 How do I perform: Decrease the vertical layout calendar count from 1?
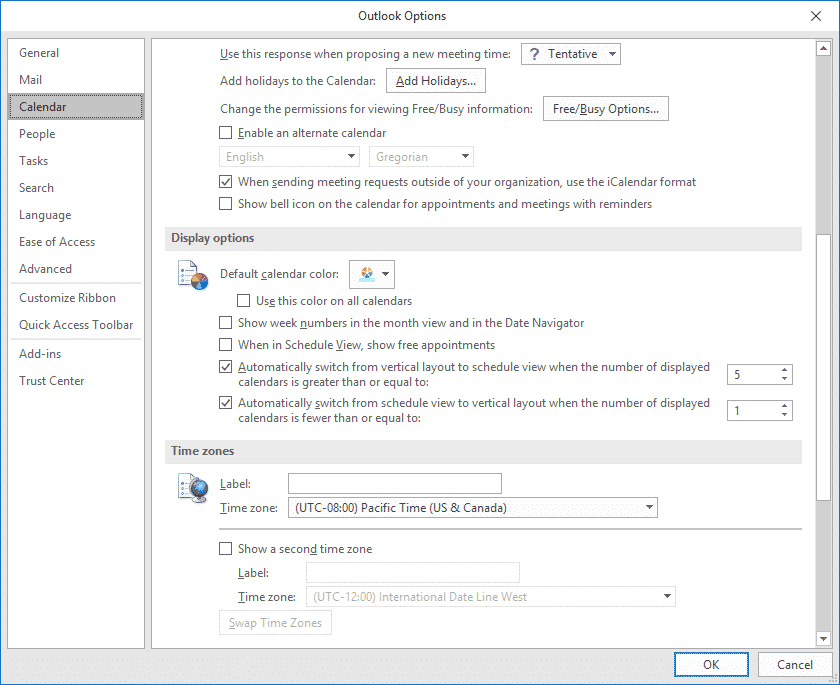(784, 415)
